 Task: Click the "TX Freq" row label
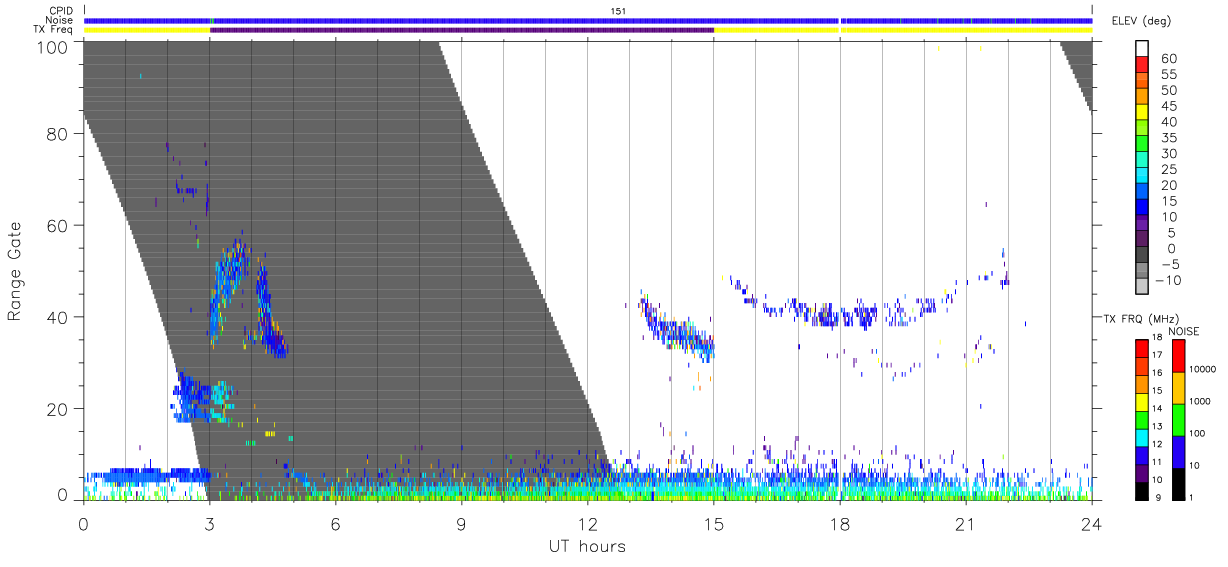coord(54,30)
